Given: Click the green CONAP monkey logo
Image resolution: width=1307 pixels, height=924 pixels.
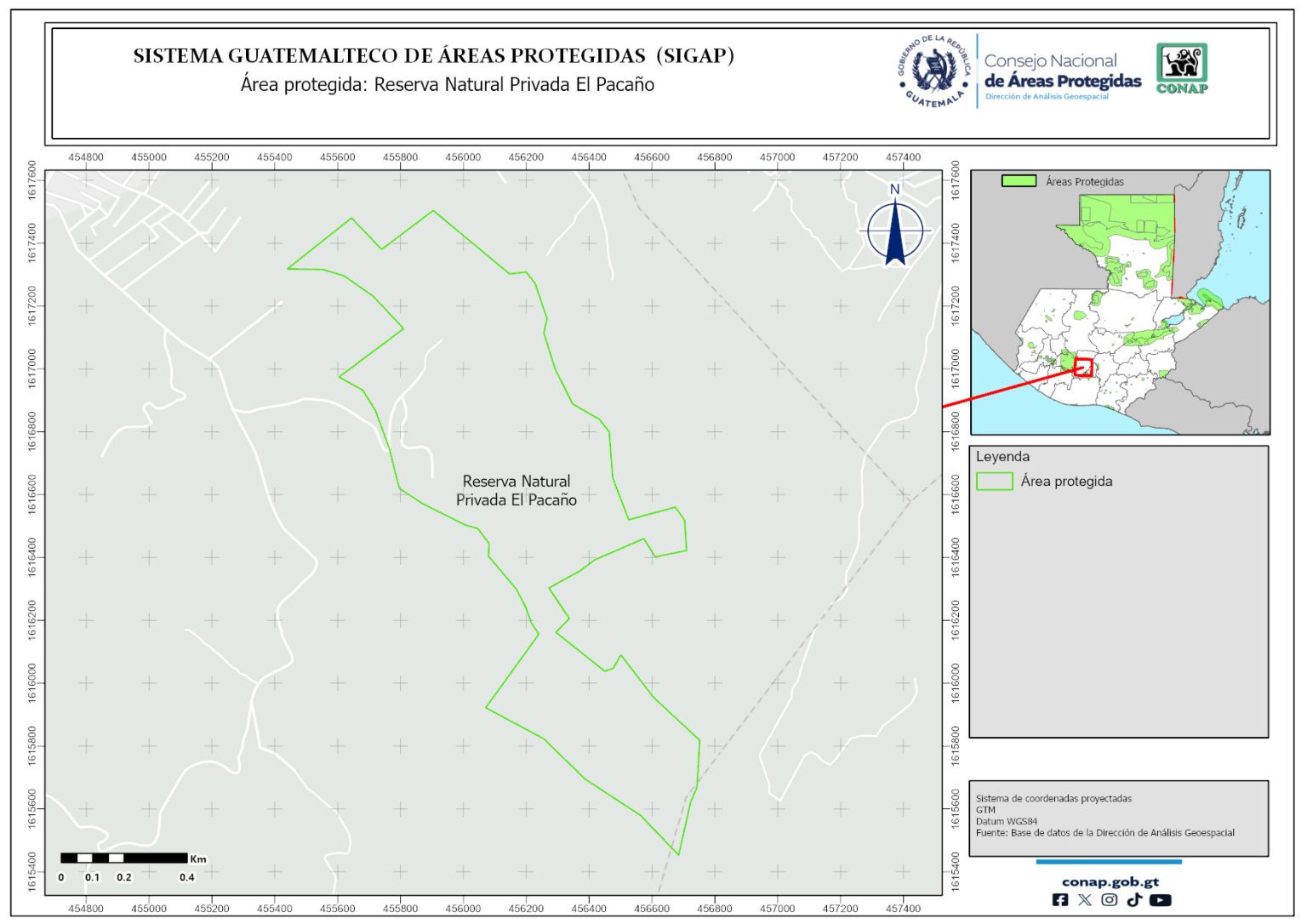Looking at the screenshot, I should pos(1182,68).
